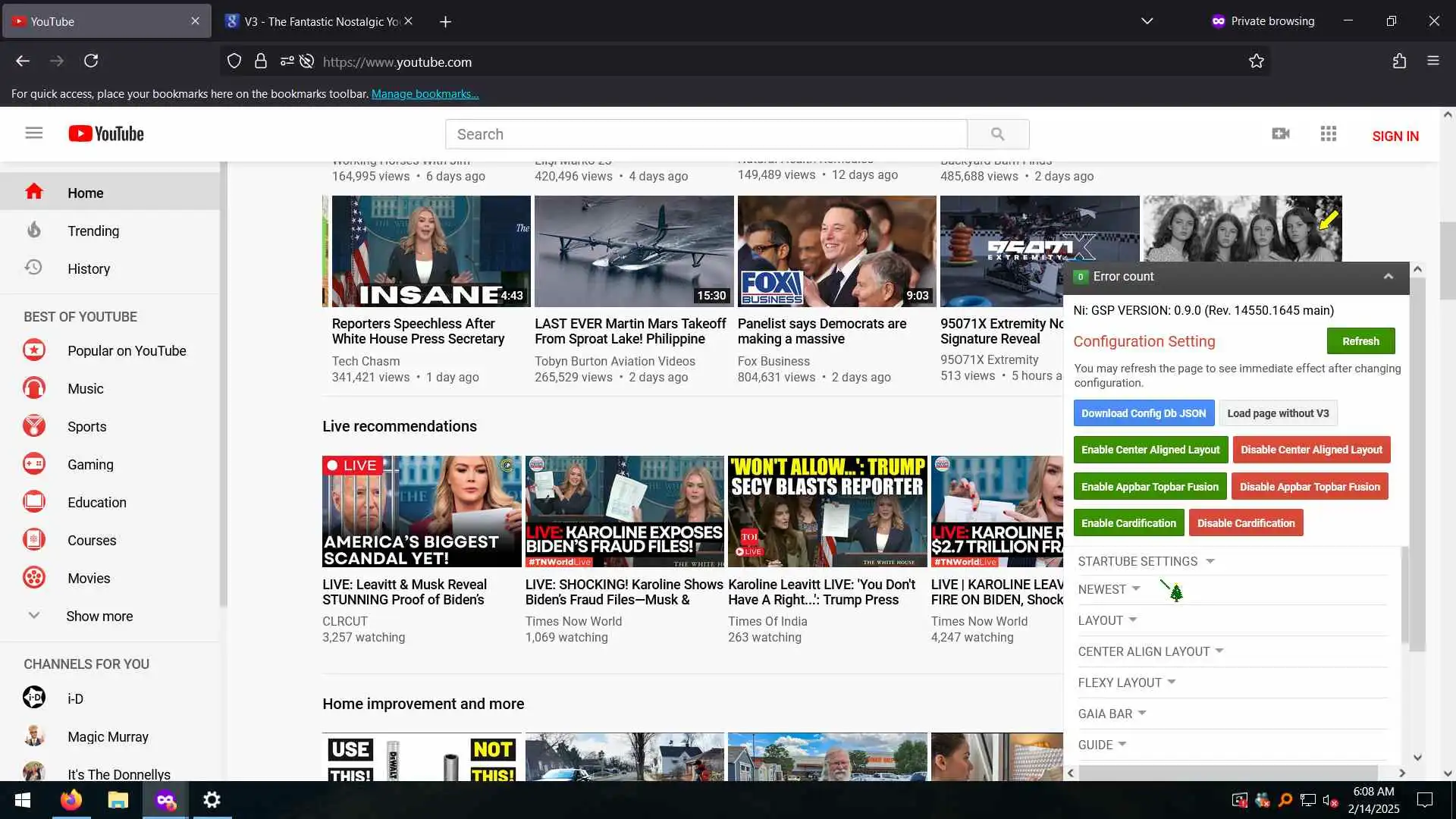Click the YouTube logo

(106, 134)
